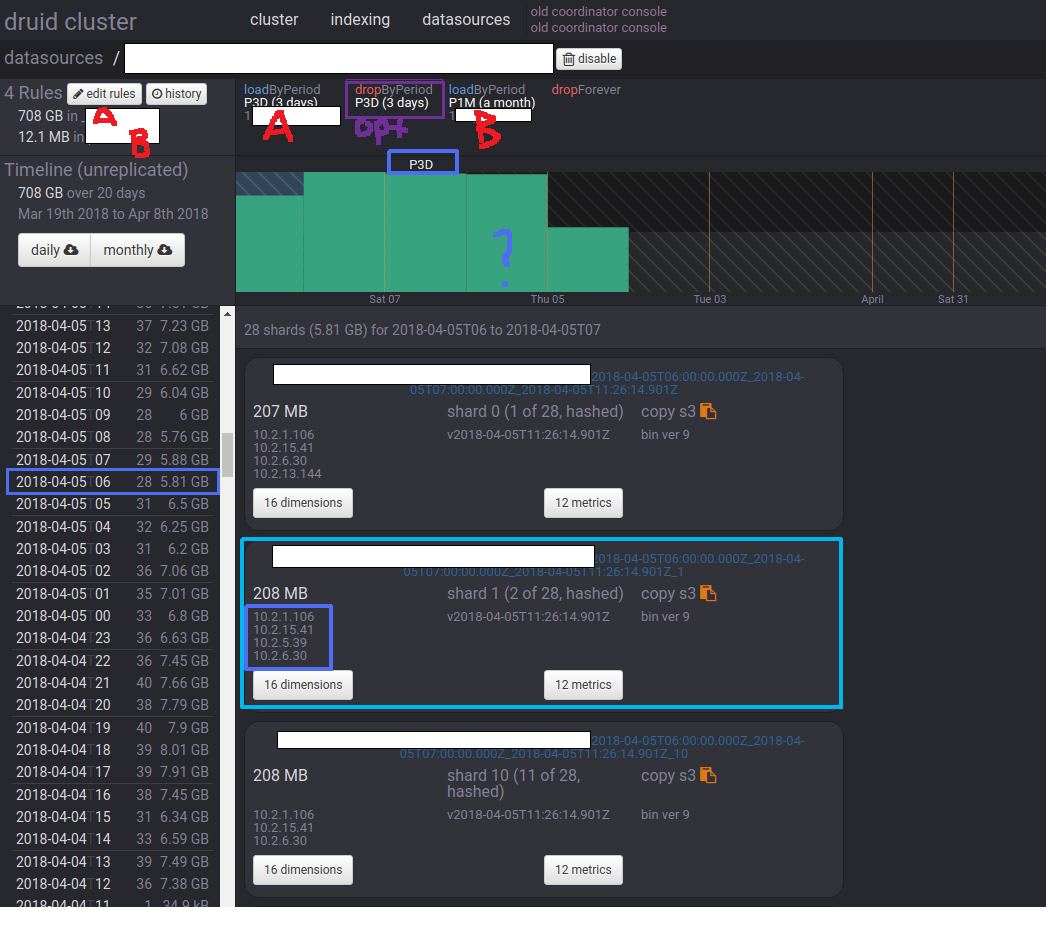Select interval 2018-04-05T12 row
The width and height of the screenshot is (1048, 930).
[x=112, y=348]
